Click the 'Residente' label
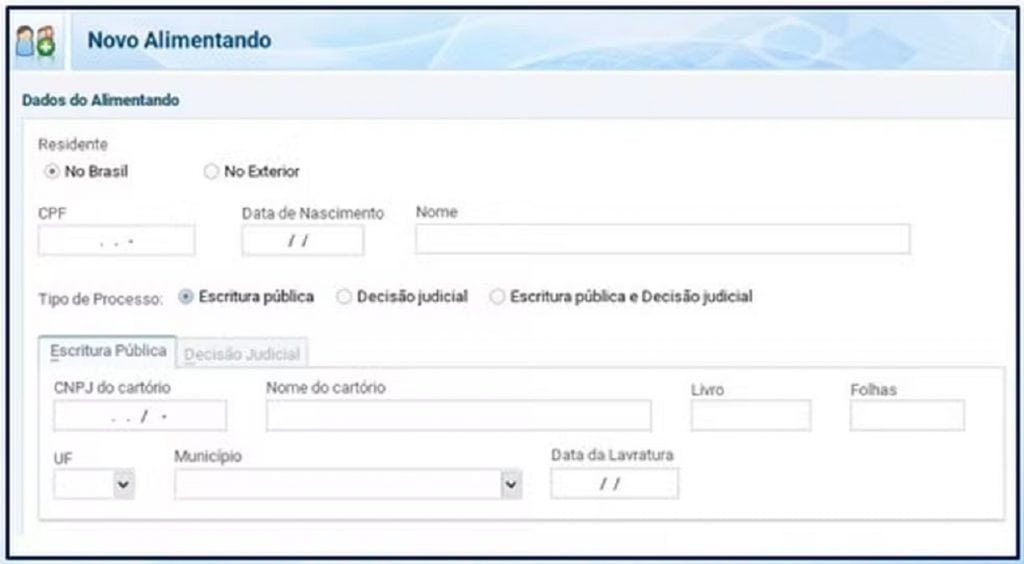The height and width of the screenshot is (564, 1024). pos(73,144)
